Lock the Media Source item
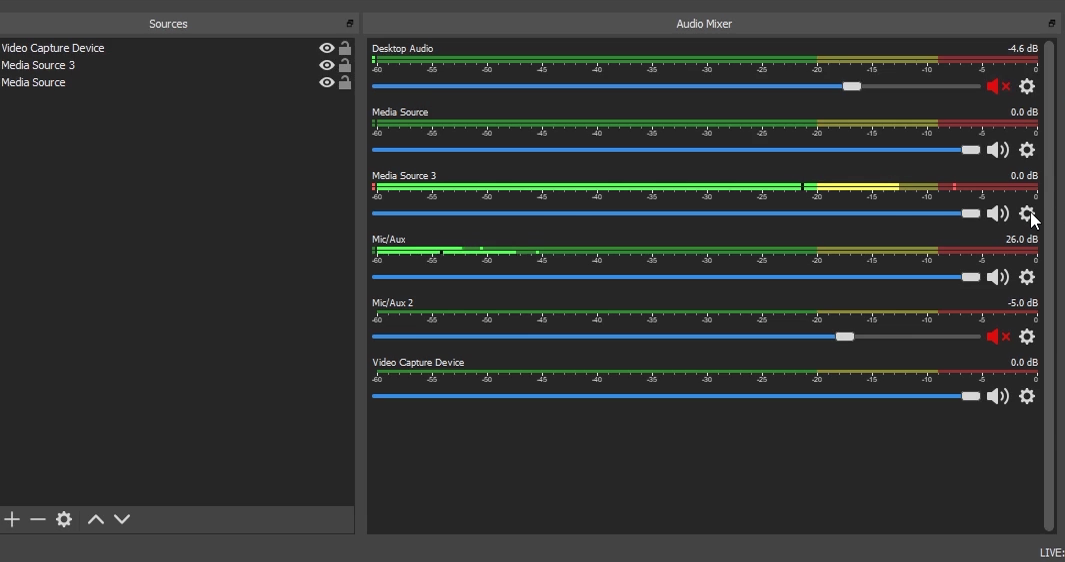This screenshot has height=562, width=1065. point(345,83)
